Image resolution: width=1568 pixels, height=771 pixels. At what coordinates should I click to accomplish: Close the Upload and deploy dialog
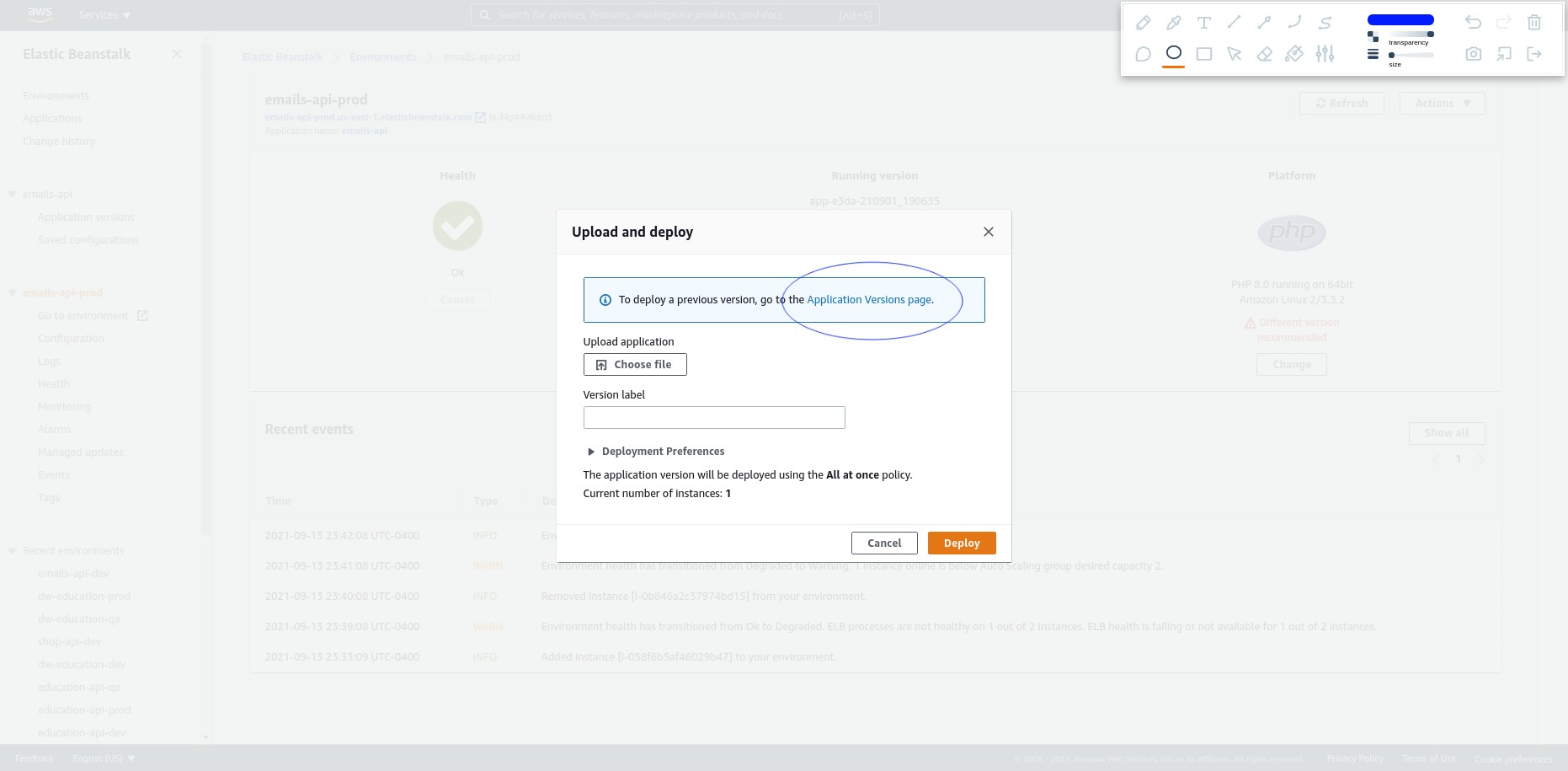989,232
